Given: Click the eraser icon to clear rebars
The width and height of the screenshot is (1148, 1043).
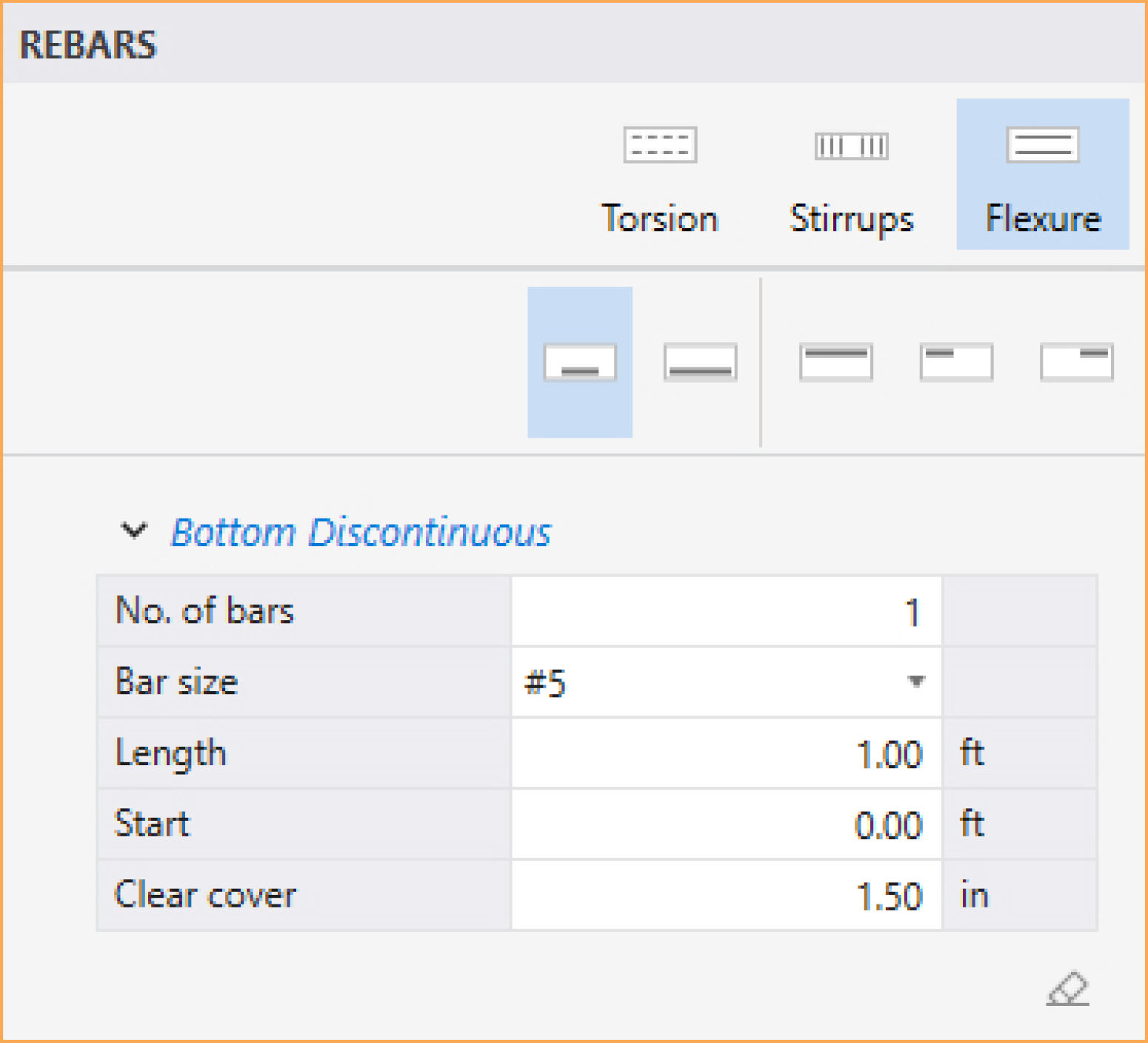Looking at the screenshot, I should coord(1067,988).
